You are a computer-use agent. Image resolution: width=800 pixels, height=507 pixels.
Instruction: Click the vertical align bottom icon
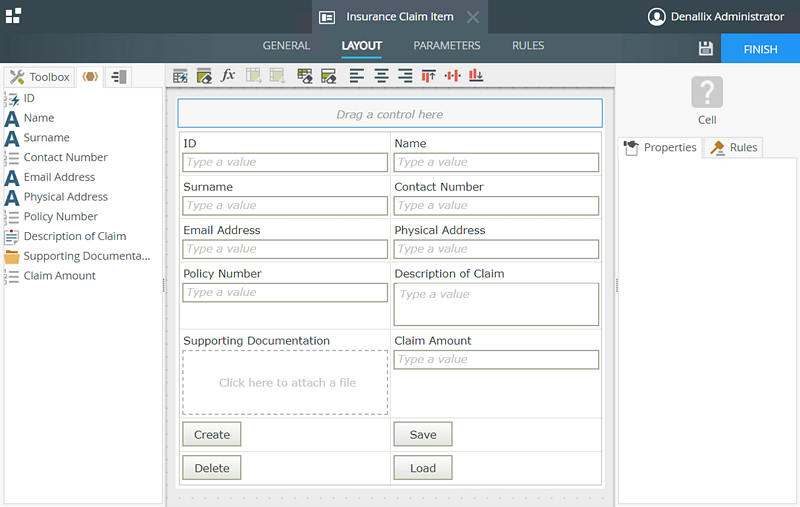click(476, 76)
